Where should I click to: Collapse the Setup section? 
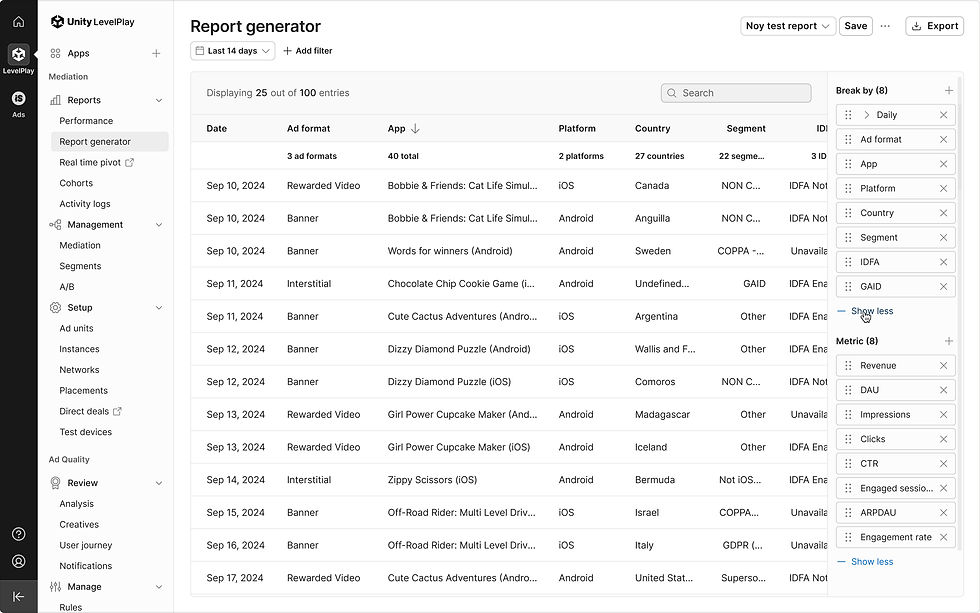pyautogui.click(x=159, y=308)
